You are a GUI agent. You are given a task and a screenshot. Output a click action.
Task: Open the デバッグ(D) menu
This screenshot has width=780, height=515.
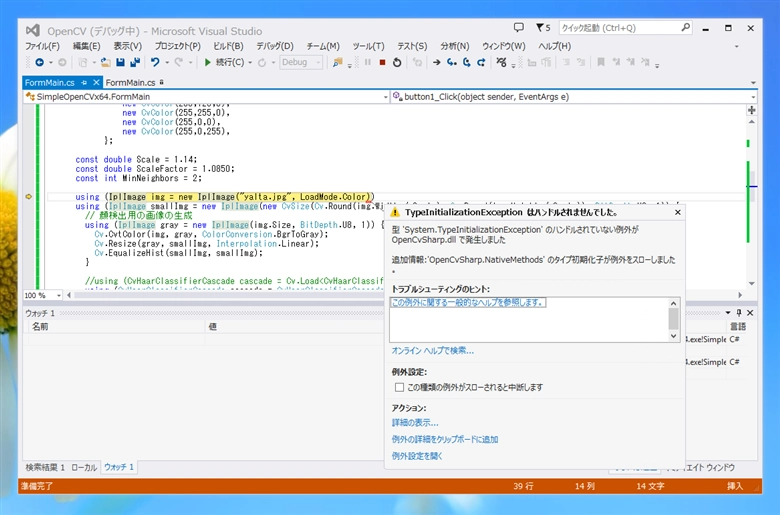click(275, 46)
